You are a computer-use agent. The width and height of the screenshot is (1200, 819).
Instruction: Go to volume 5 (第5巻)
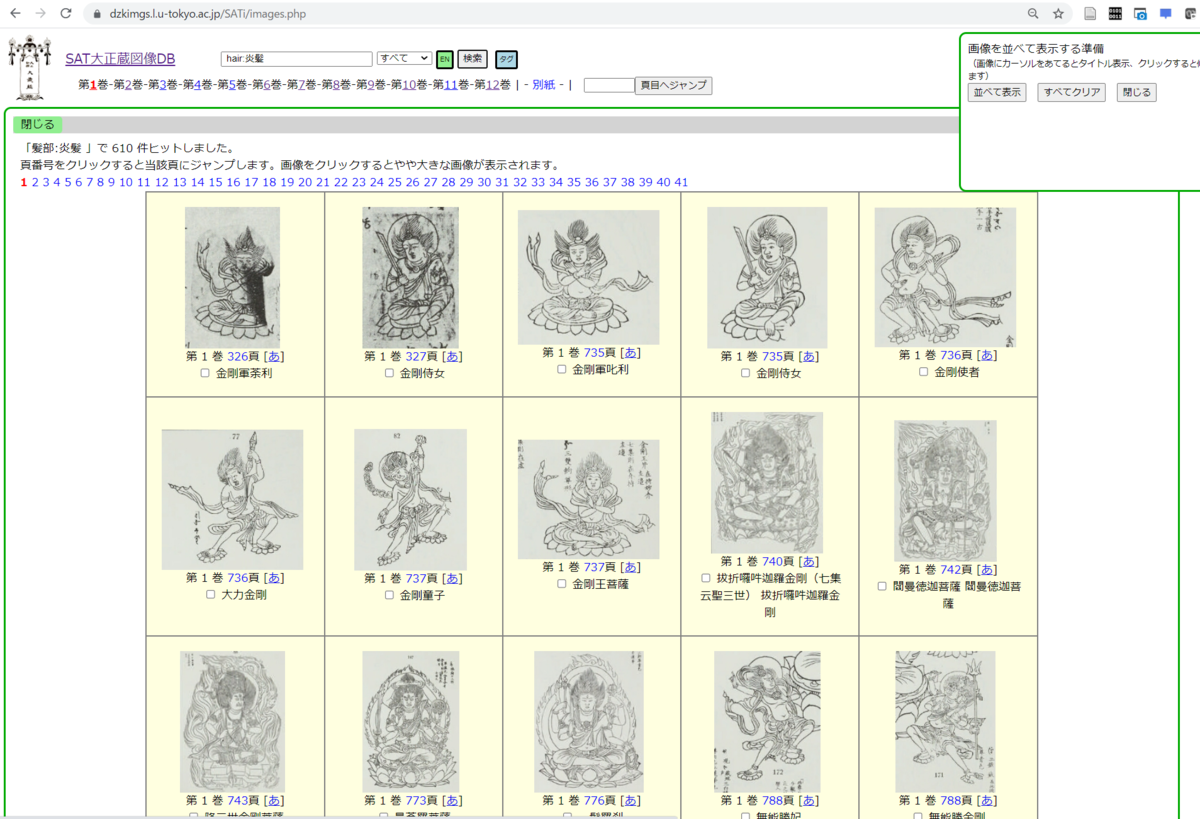click(x=234, y=85)
